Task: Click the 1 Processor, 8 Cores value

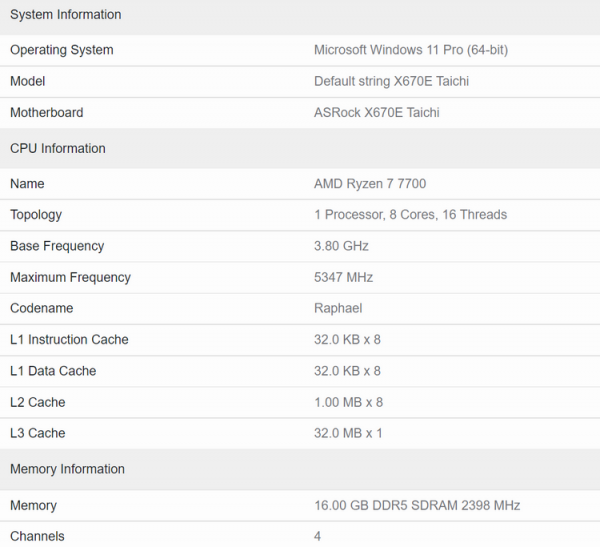Action: (x=410, y=215)
